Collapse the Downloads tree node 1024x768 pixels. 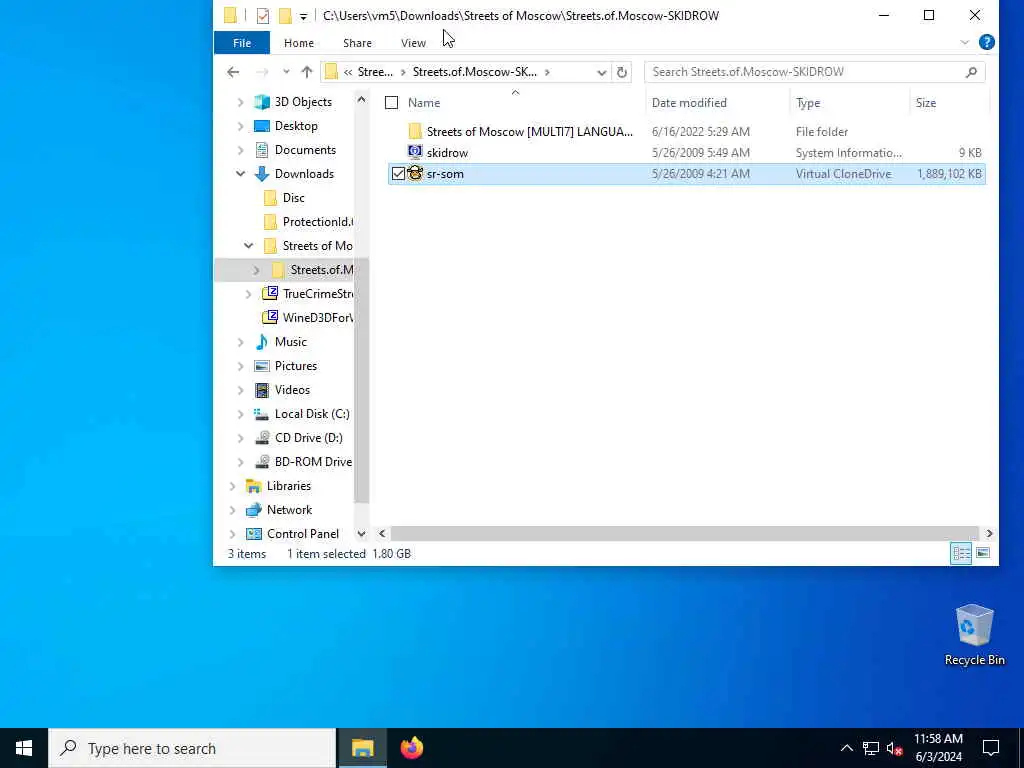[x=240, y=174]
